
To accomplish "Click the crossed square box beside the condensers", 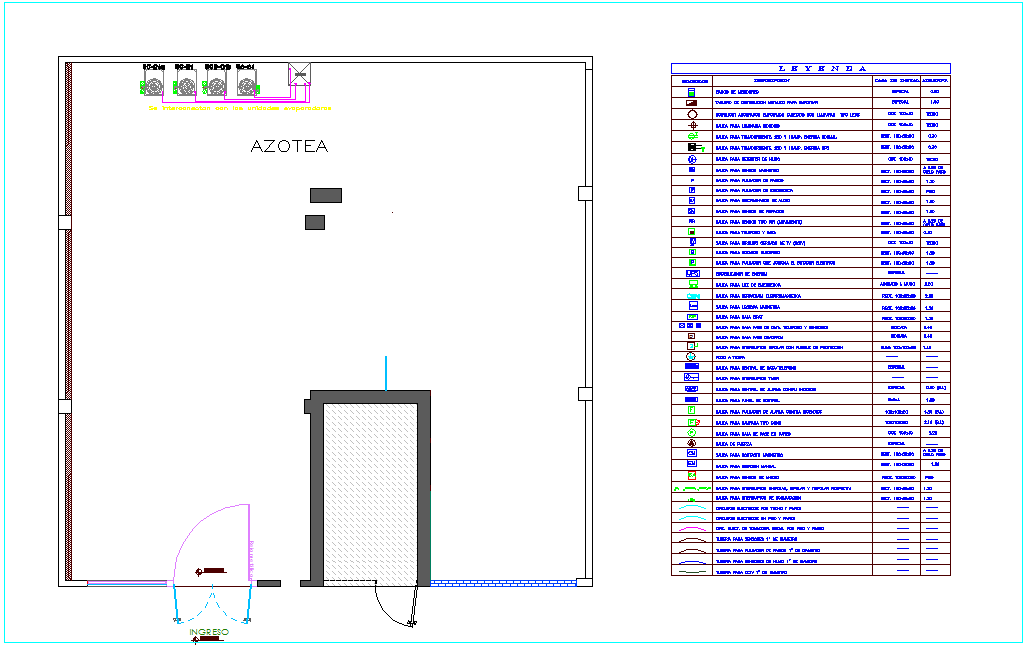I will [x=301, y=73].
